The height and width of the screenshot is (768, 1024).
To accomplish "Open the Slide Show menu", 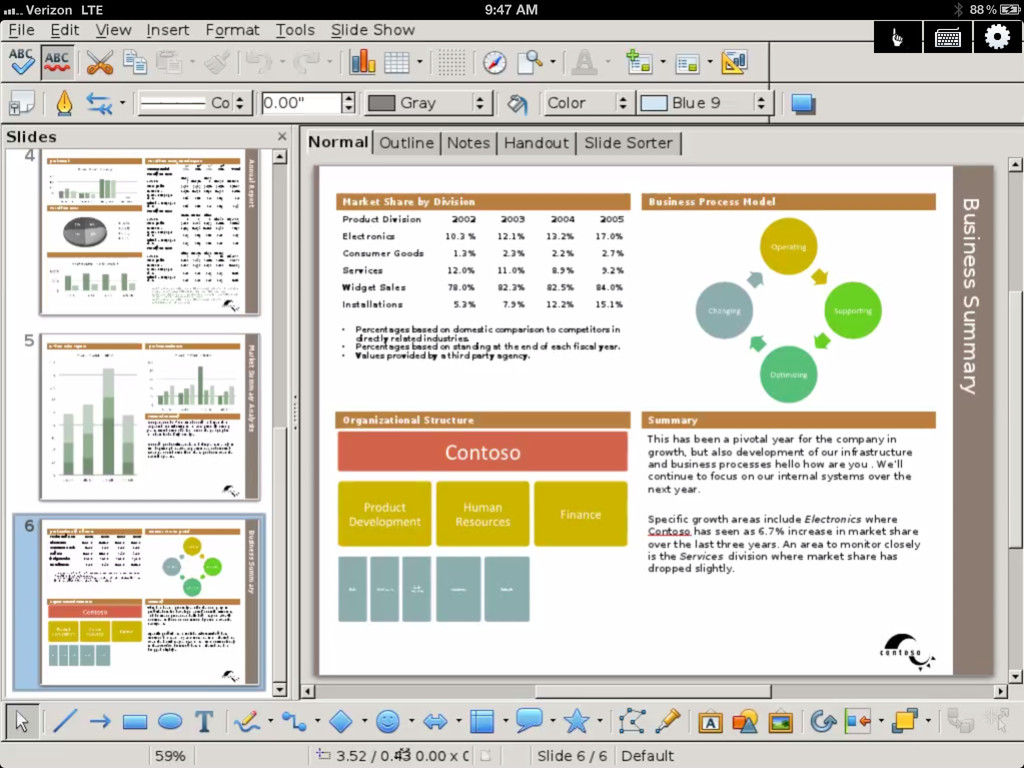I will 372,30.
